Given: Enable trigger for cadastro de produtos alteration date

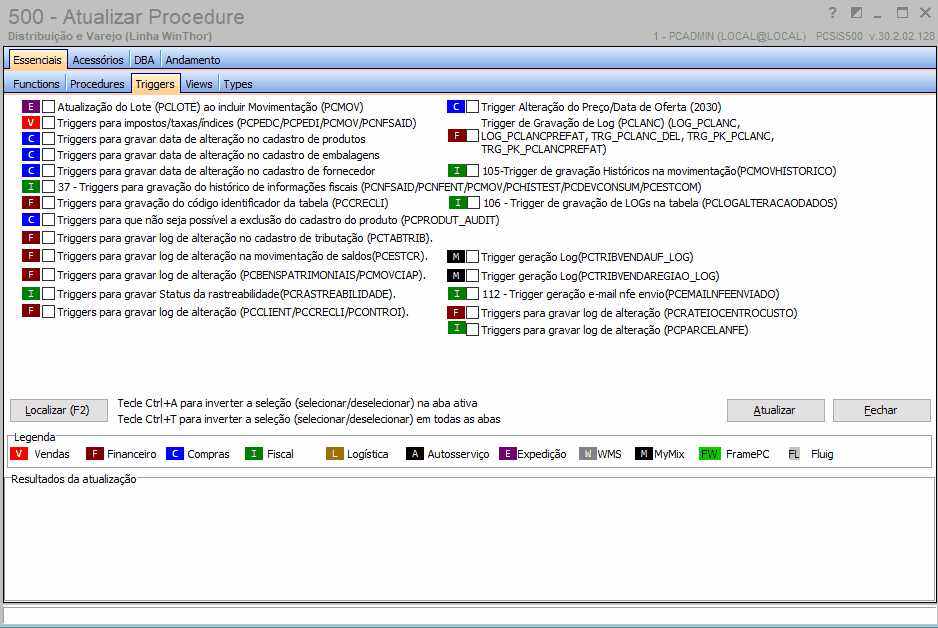Looking at the screenshot, I should coord(48,139).
